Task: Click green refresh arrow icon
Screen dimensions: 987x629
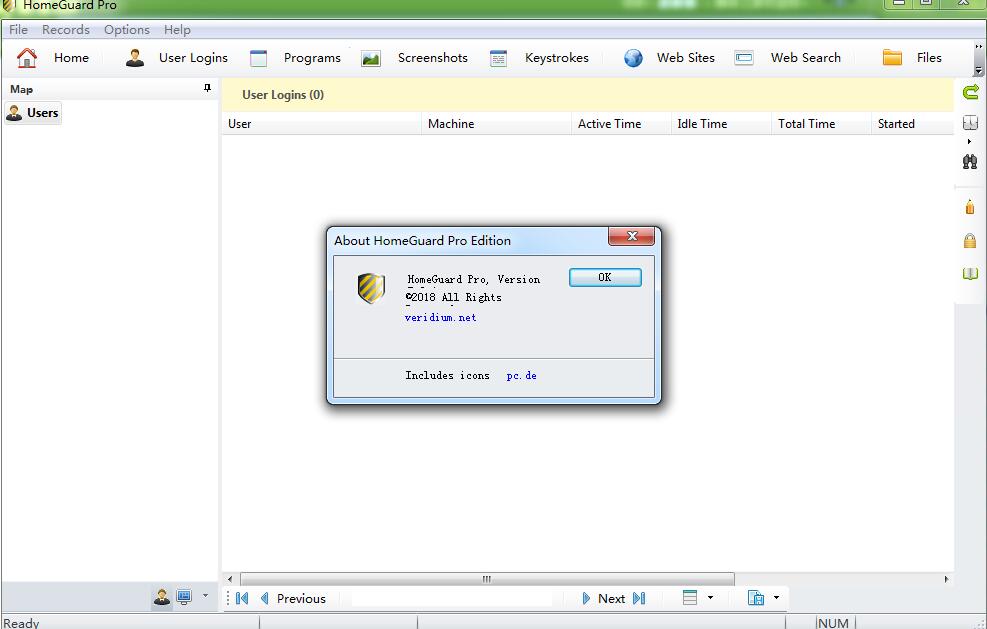Action: pyautogui.click(x=970, y=93)
